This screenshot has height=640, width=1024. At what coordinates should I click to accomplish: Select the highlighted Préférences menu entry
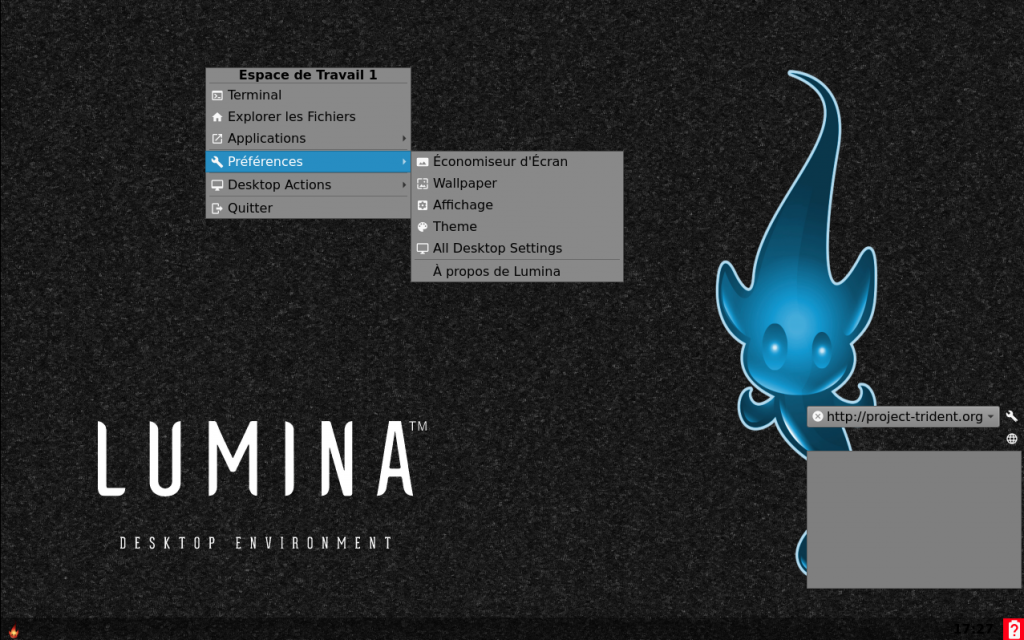(265, 161)
